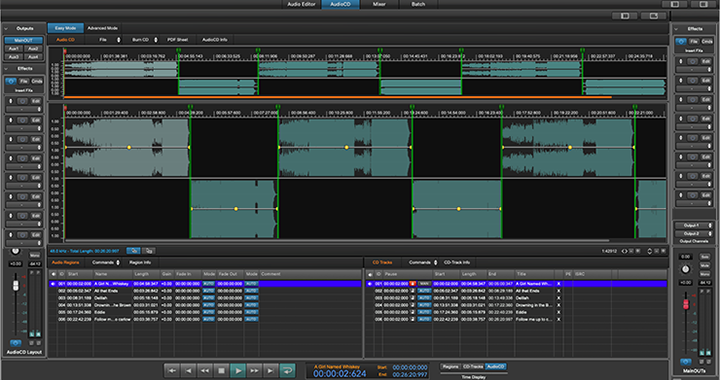Switch to the Mixer tab
The height and width of the screenshot is (380, 720).
(x=379, y=4)
